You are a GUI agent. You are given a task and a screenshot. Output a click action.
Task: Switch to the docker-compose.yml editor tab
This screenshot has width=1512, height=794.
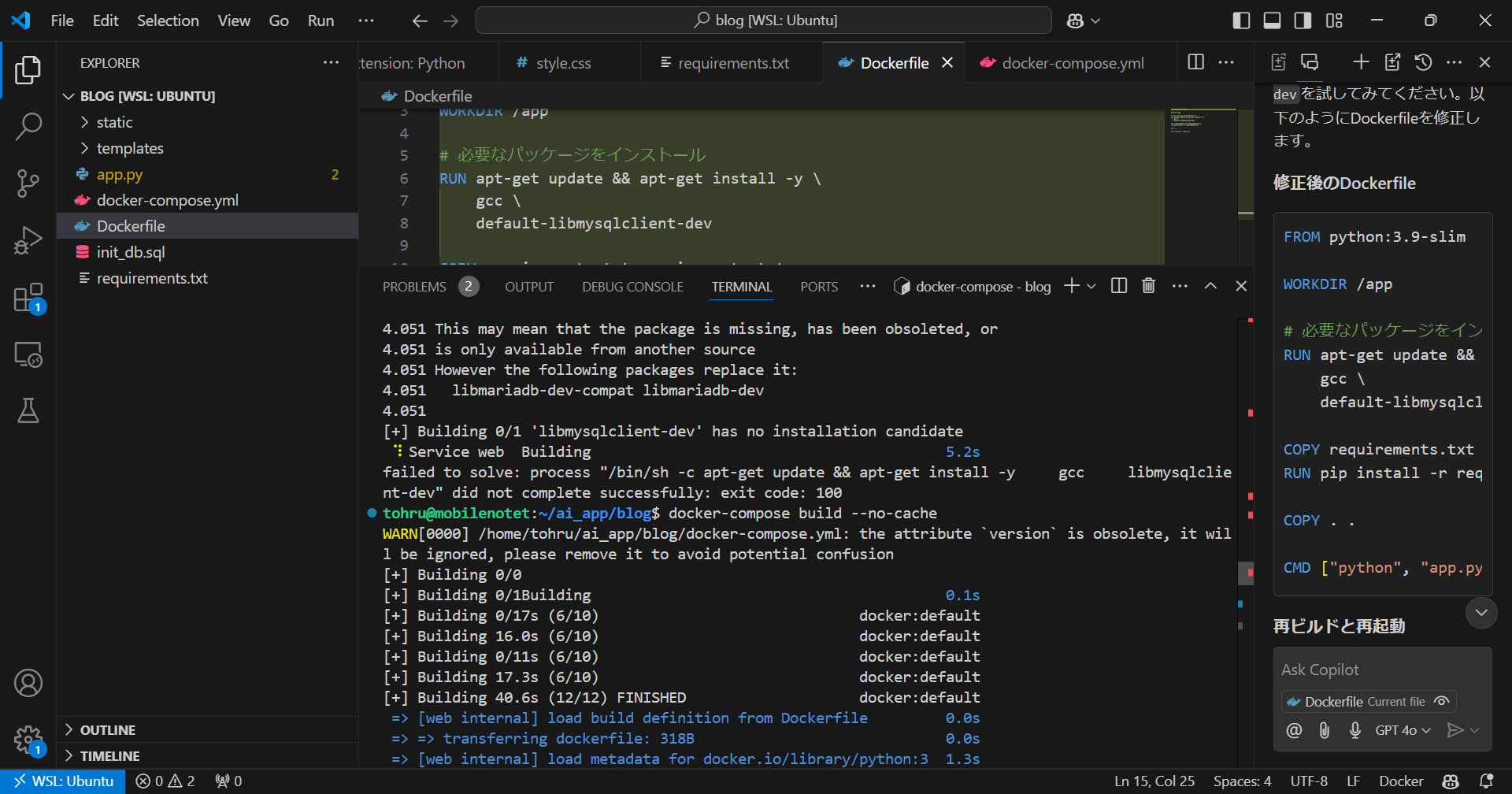tap(1072, 63)
